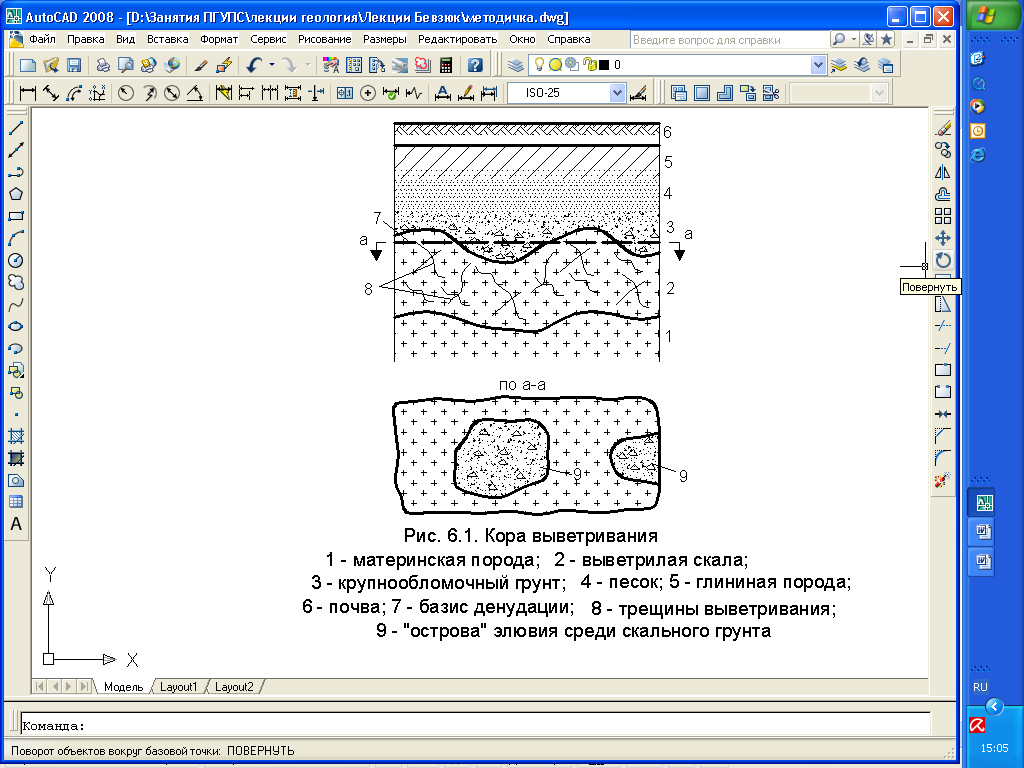The image size is (1024, 768).
Task: Select the Arc drawing tool
Action: tap(16, 238)
